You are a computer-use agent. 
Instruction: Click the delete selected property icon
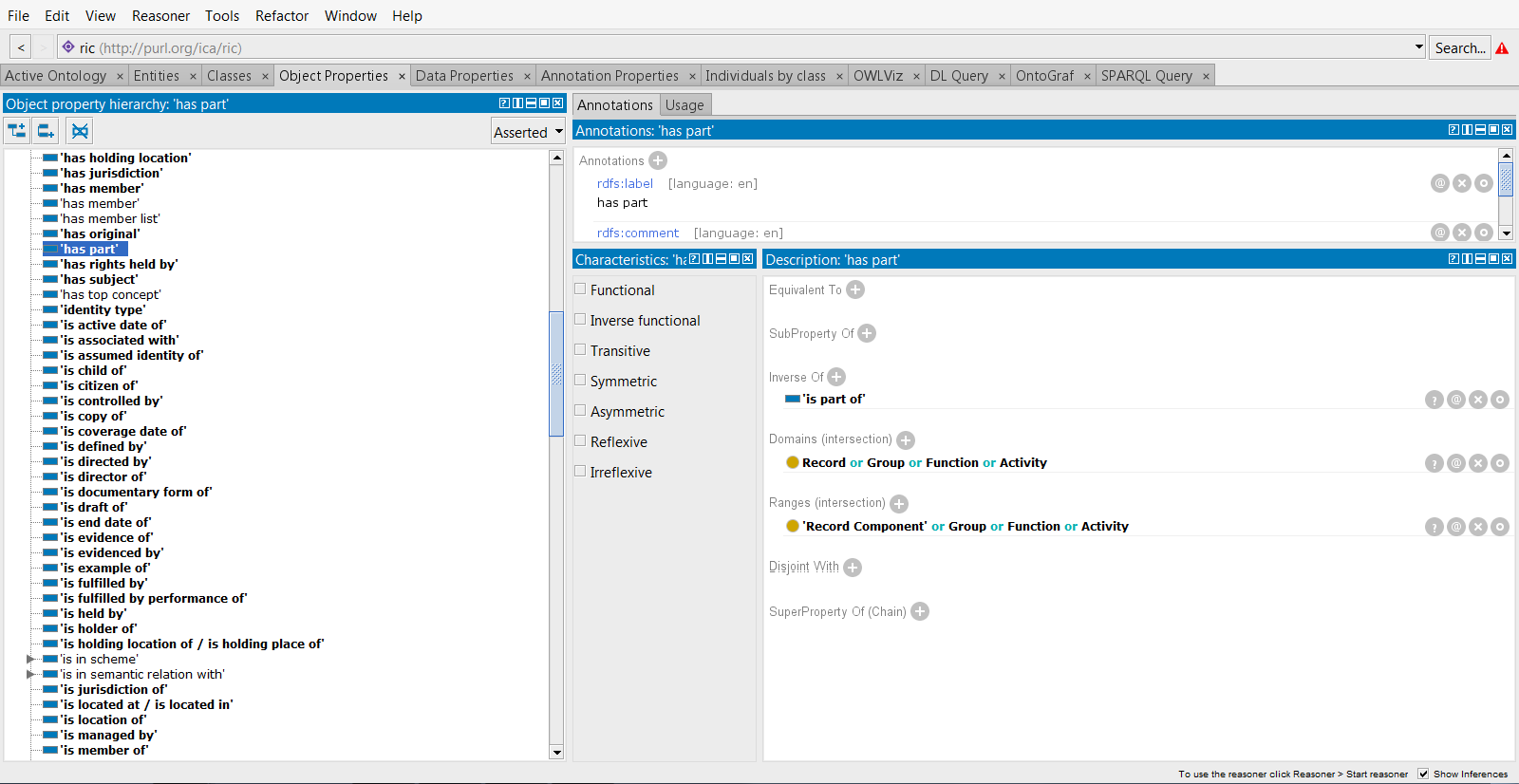(x=80, y=131)
